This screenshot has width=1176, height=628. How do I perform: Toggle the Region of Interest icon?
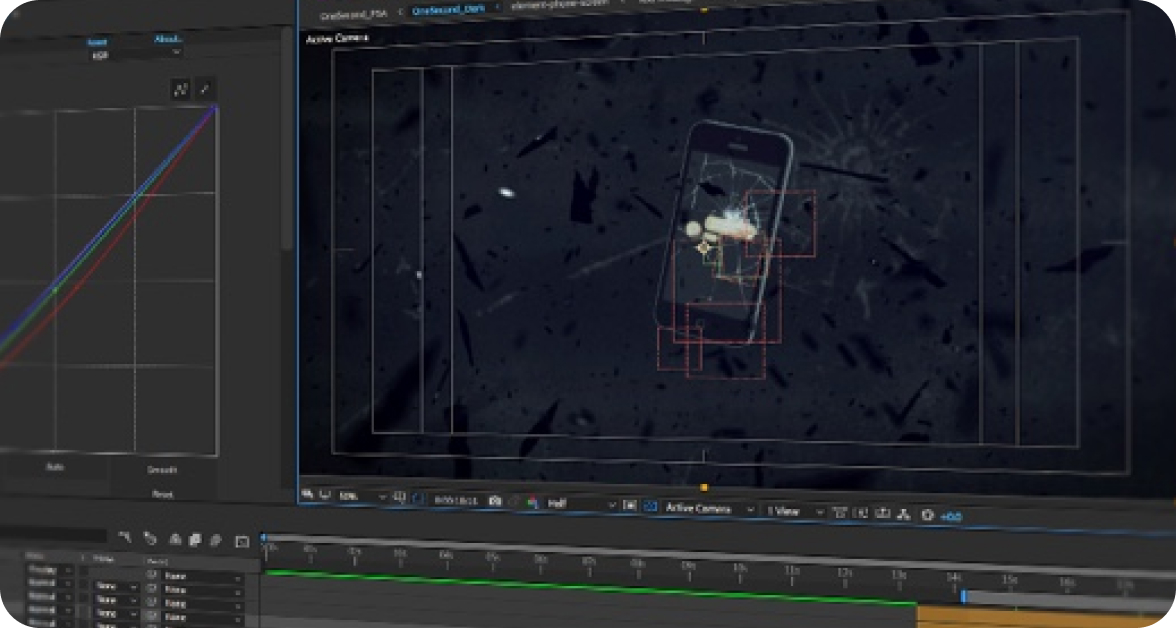click(x=629, y=506)
